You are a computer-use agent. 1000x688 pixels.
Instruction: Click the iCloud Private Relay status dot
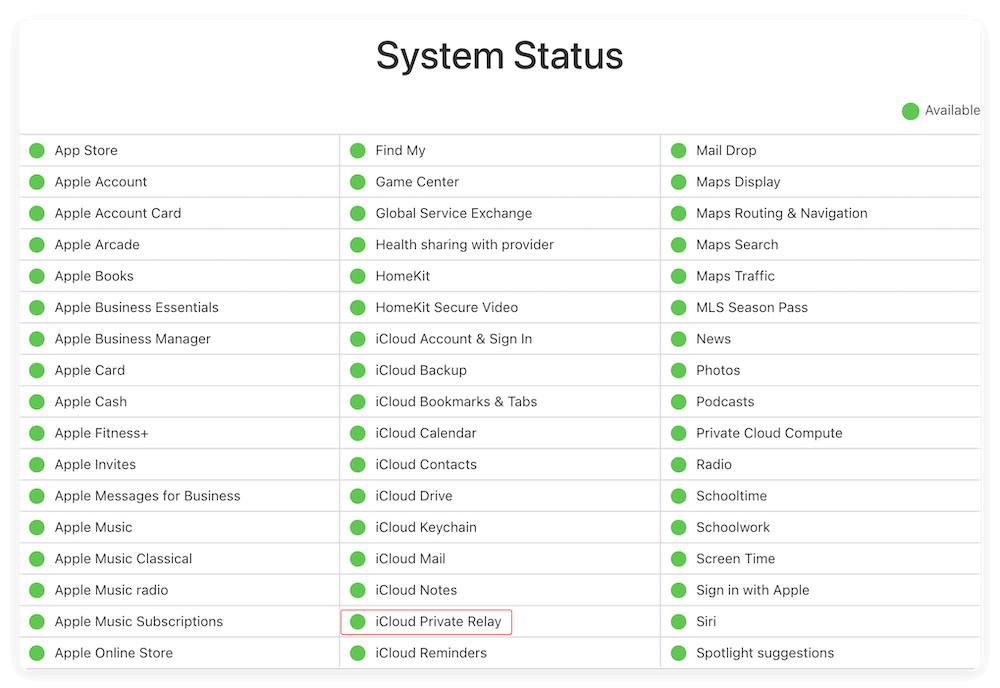point(358,621)
